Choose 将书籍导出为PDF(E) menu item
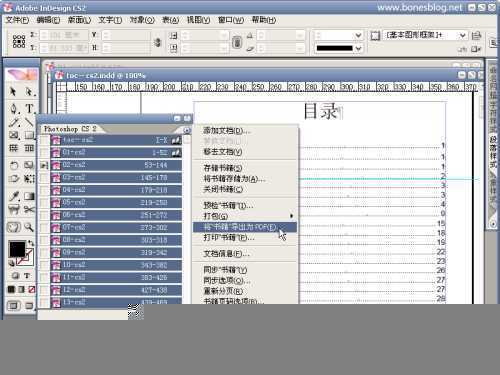 point(245,227)
